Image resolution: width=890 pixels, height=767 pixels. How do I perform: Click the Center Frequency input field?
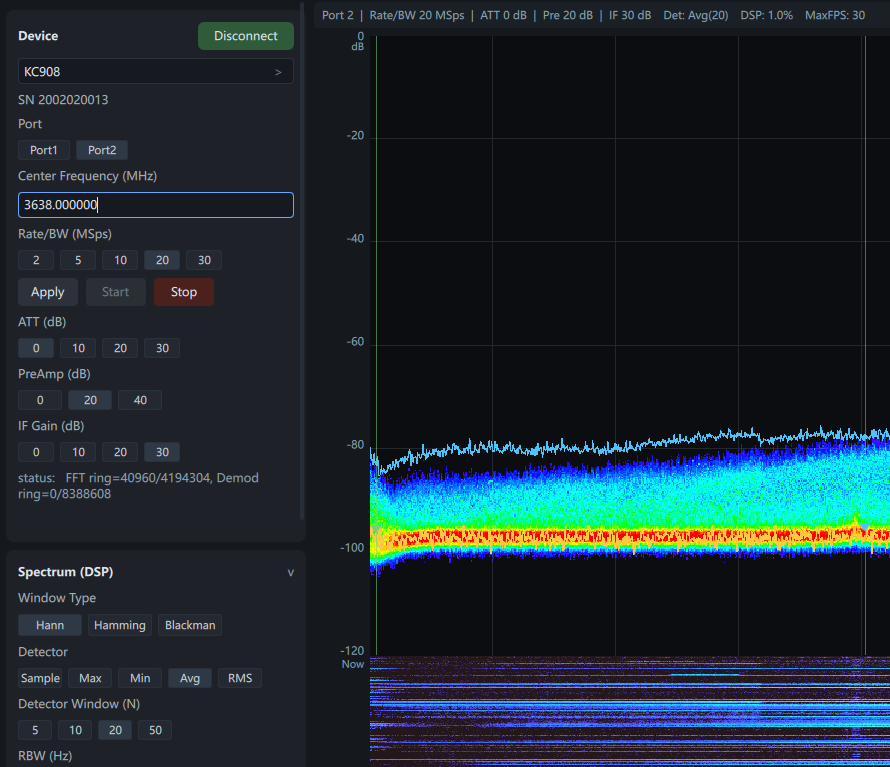click(155, 204)
